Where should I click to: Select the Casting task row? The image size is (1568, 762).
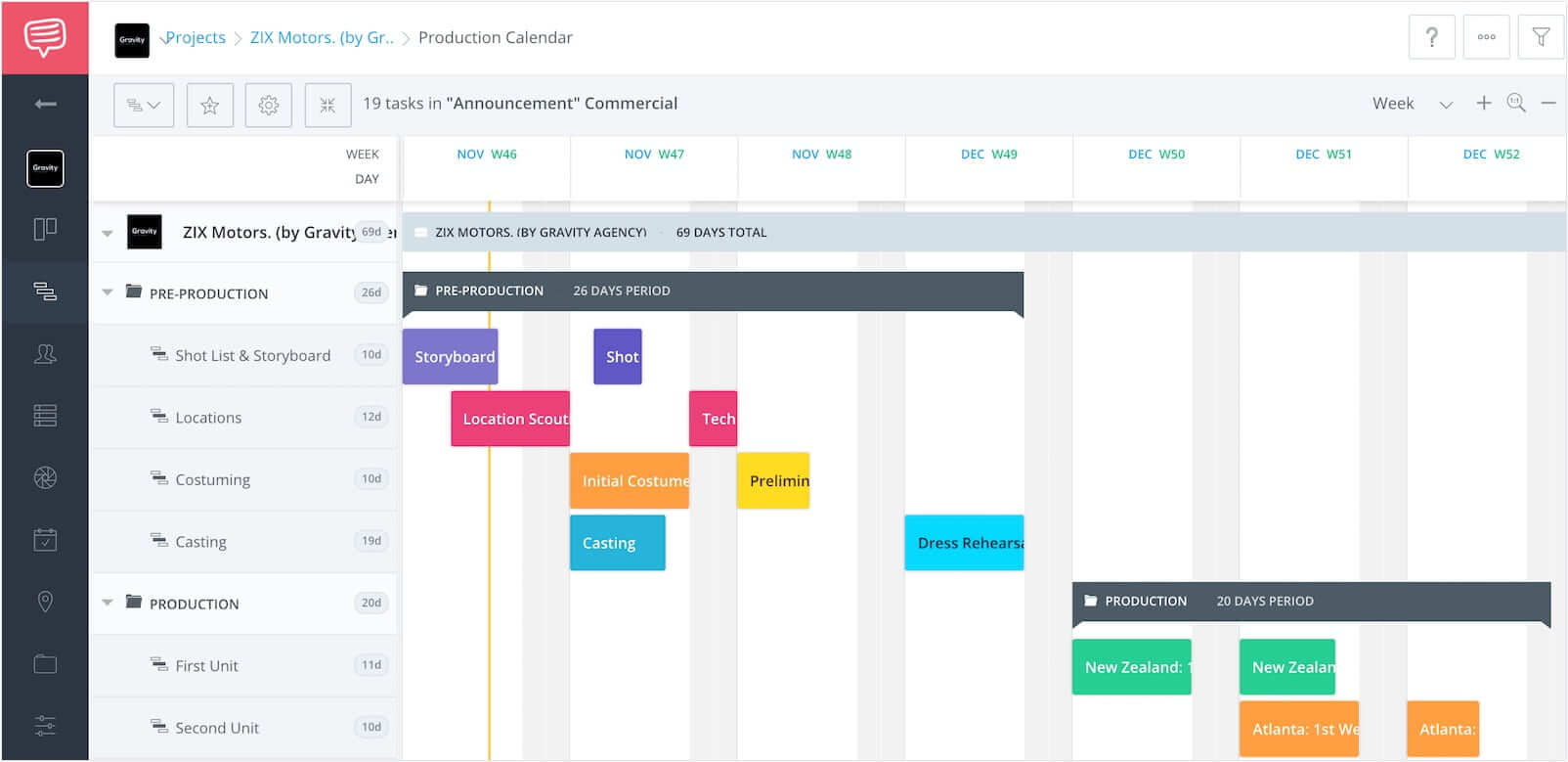point(243,541)
